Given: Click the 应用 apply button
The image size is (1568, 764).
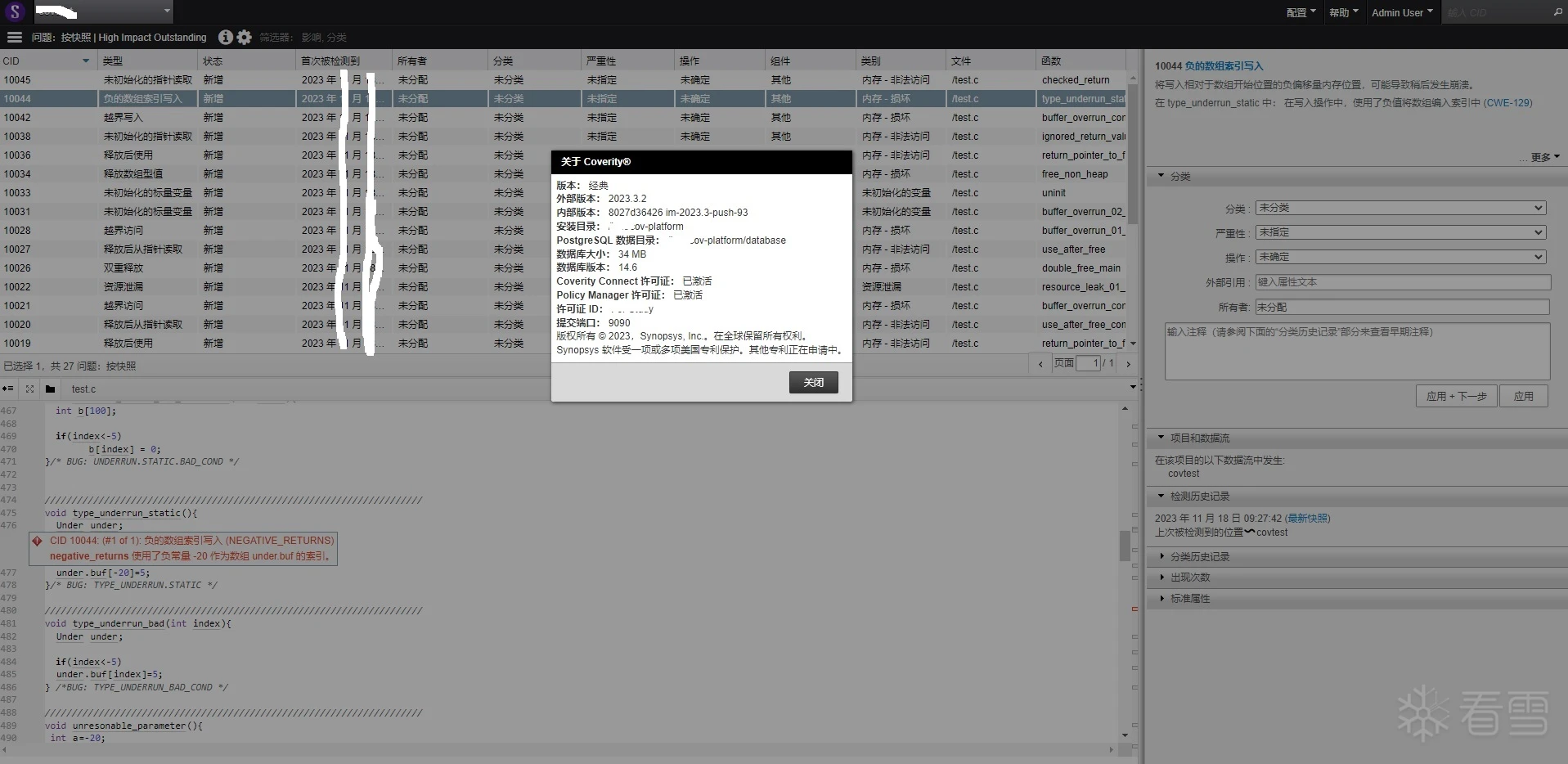Looking at the screenshot, I should pyautogui.click(x=1523, y=396).
